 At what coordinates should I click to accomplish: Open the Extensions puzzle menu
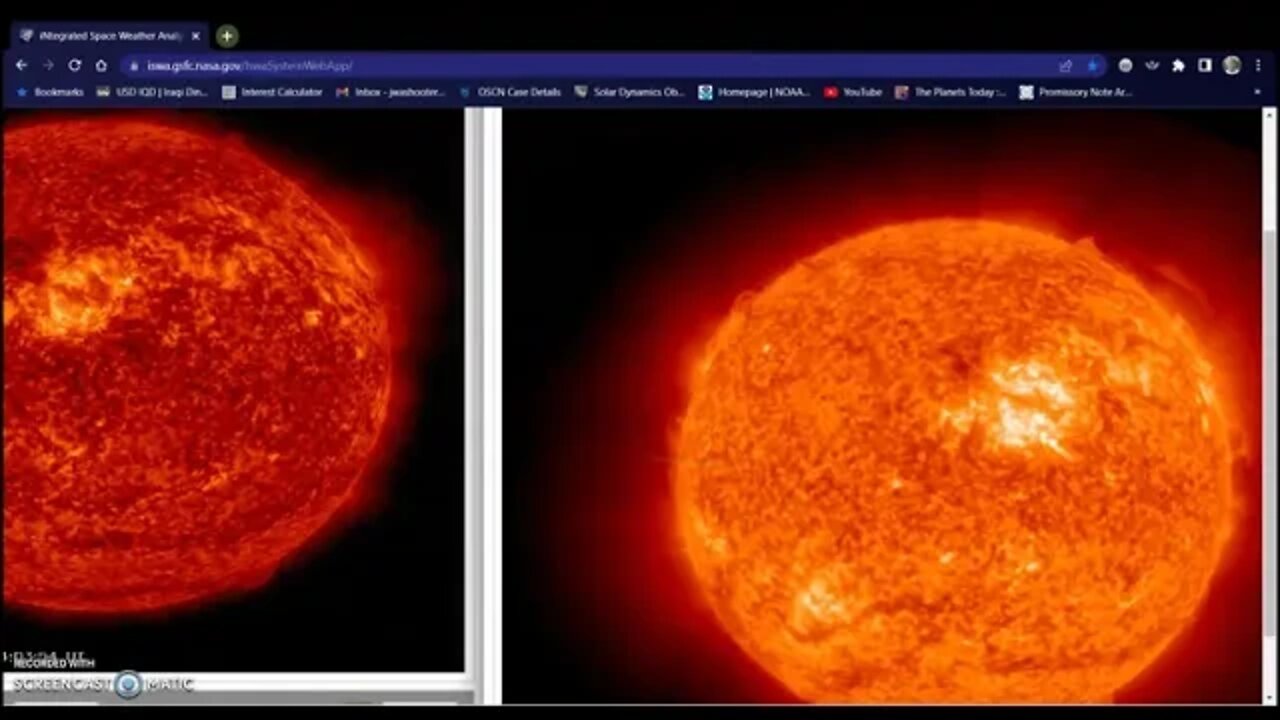1178,65
